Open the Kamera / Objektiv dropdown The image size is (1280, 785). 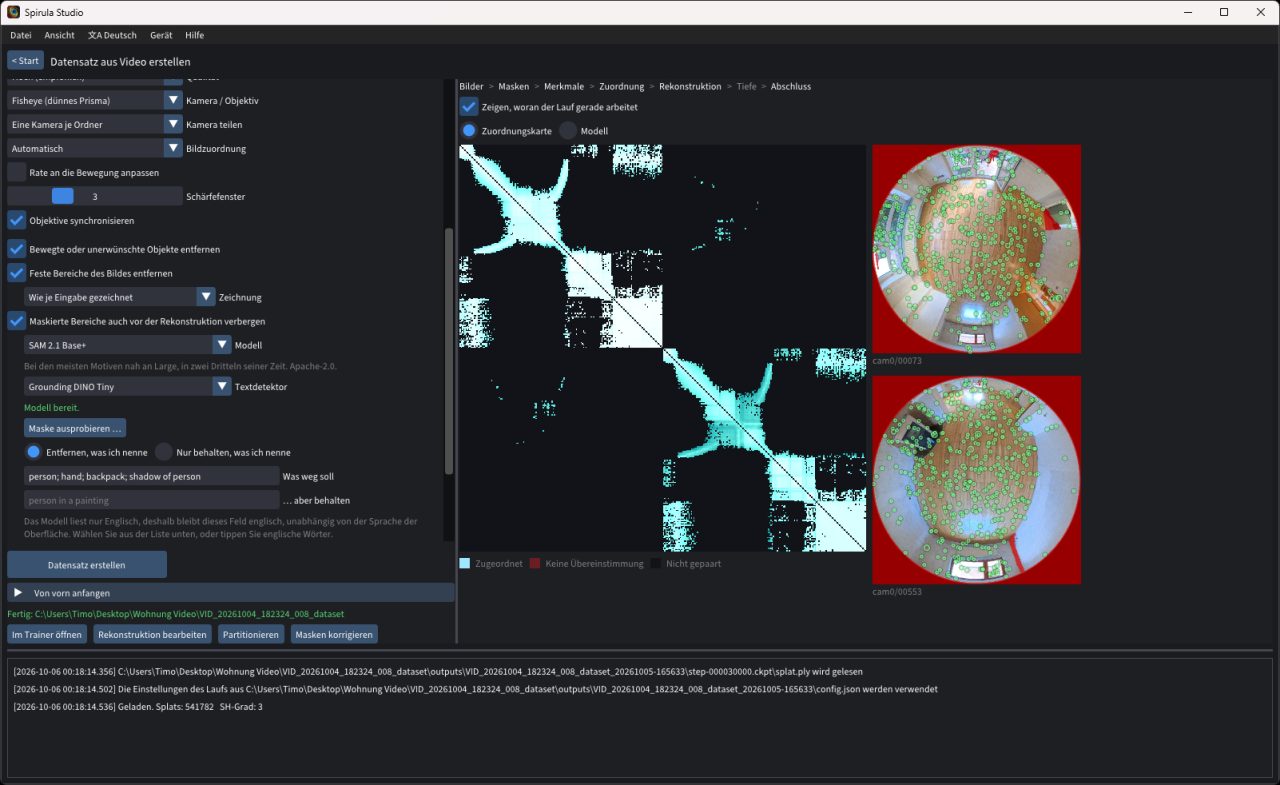[x=94, y=100]
